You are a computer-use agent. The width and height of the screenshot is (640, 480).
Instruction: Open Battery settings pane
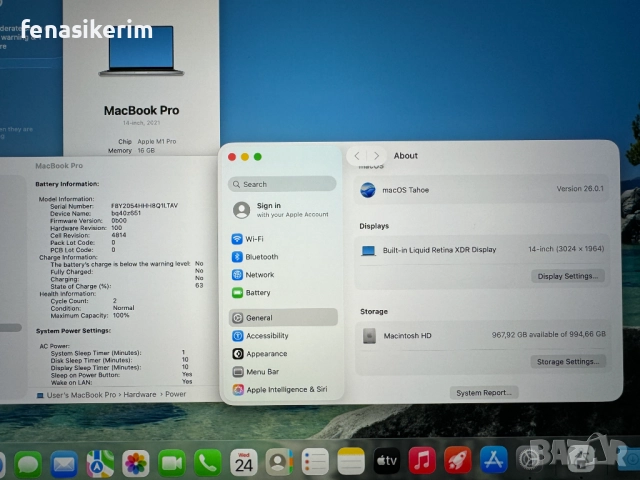(x=283, y=293)
